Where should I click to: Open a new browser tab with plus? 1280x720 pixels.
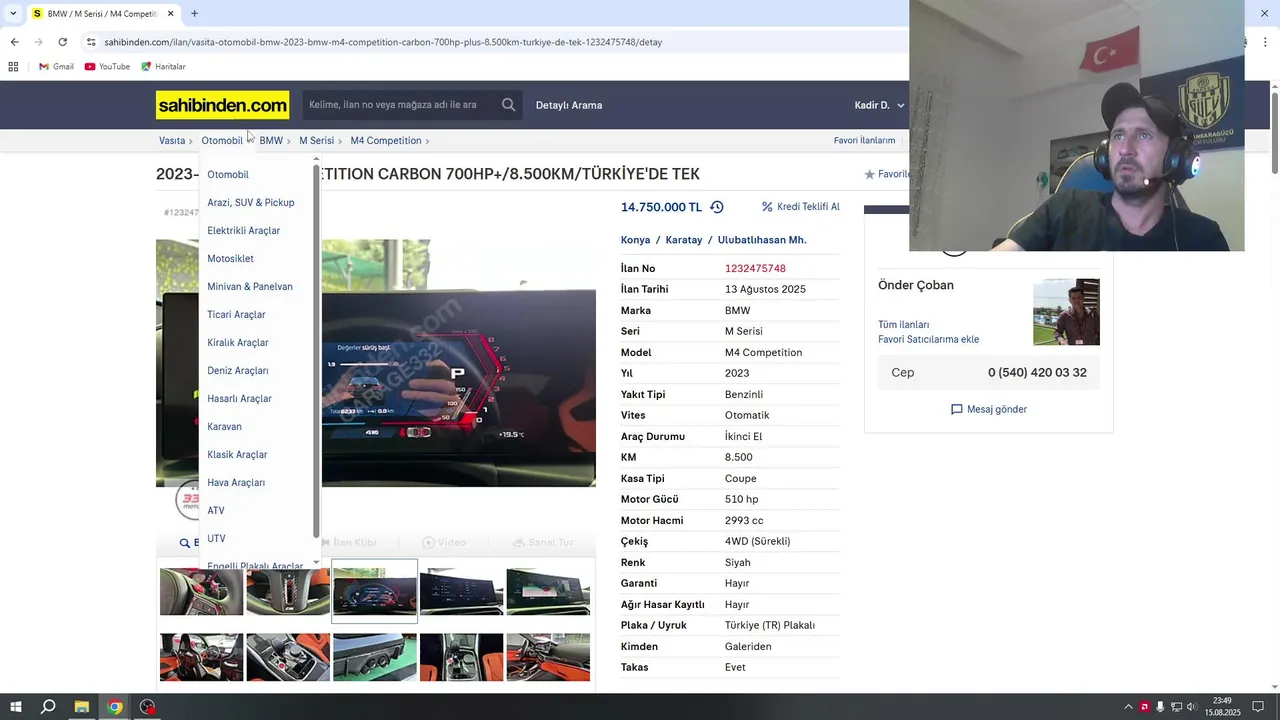(x=194, y=14)
